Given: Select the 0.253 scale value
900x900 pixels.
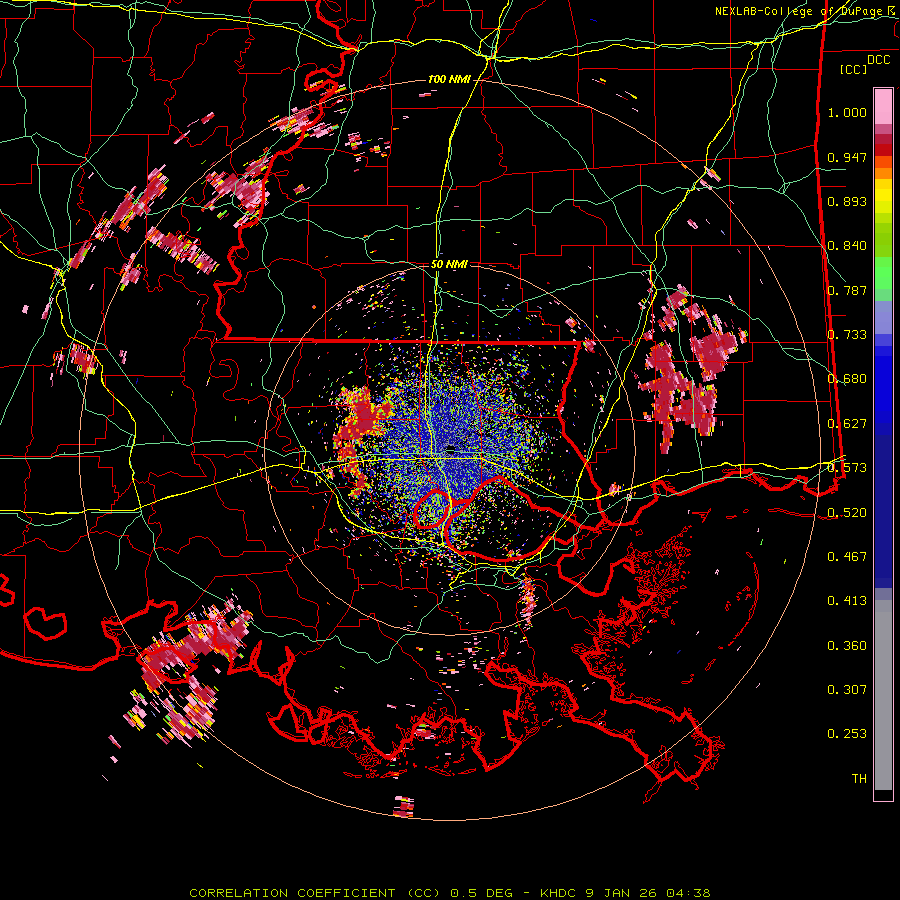Looking at the screenshot, I should click(847, 734).
